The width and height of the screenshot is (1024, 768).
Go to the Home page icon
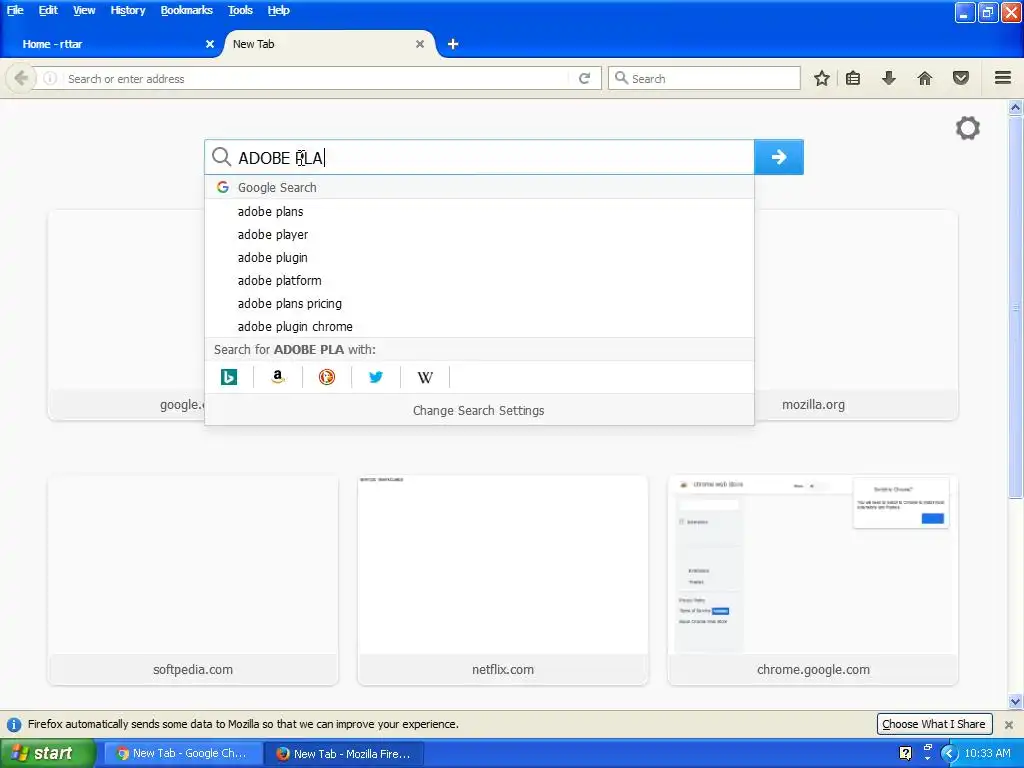[925, 78]
